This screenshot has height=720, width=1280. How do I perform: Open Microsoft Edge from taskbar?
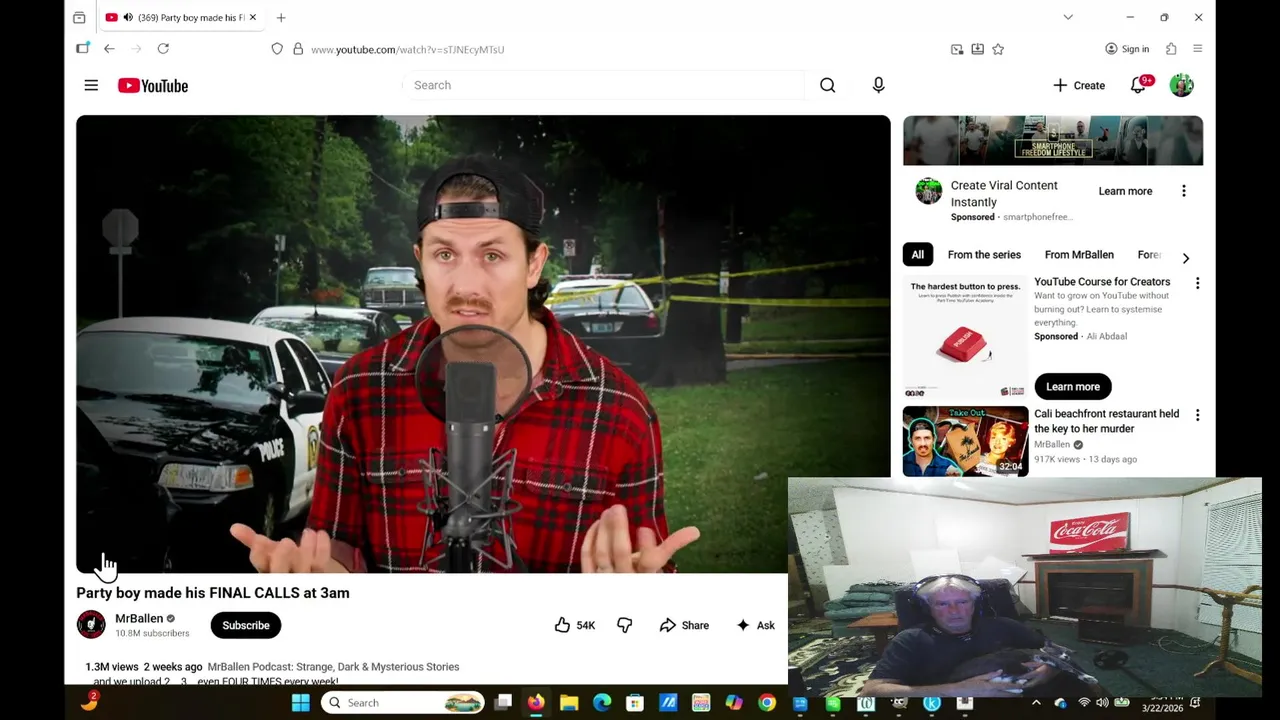(x=602, y=703)
